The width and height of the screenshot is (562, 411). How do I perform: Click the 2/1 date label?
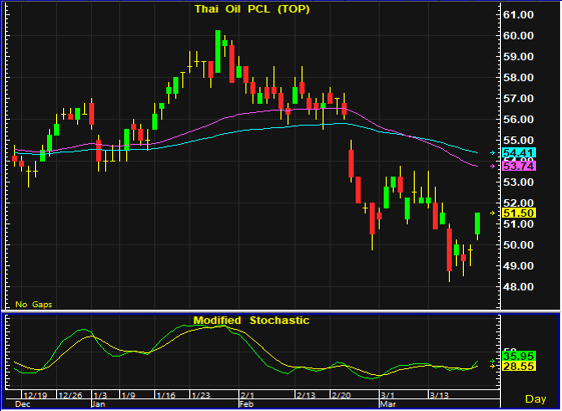246,395
